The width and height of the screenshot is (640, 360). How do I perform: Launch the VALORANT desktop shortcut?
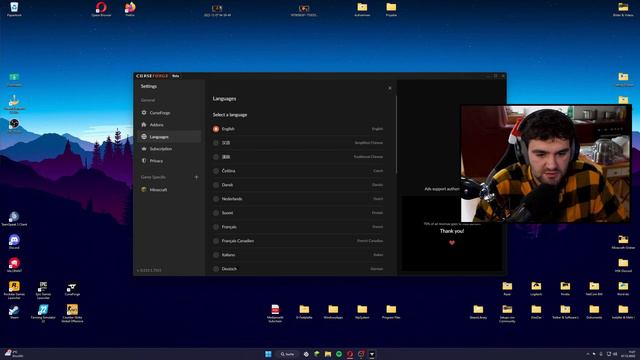click(x=14, y=265)
